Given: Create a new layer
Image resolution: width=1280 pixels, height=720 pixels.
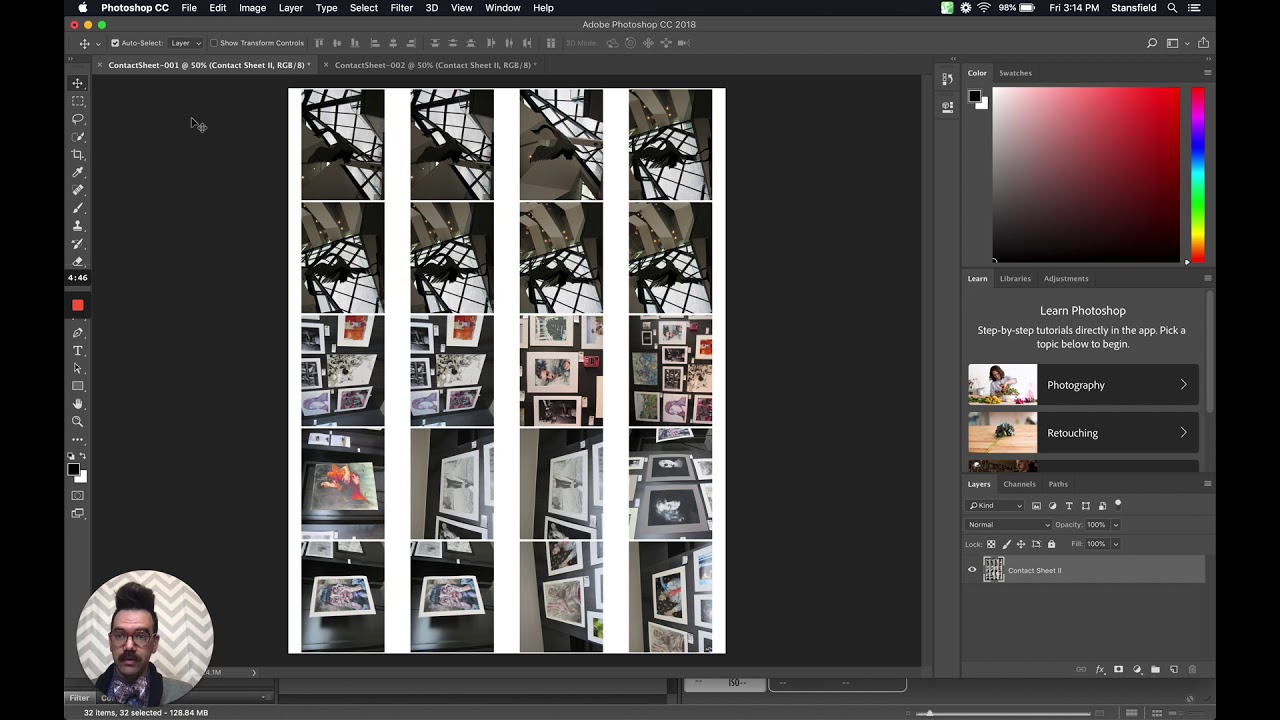Looking at the screenshot, I should 1174,670.
